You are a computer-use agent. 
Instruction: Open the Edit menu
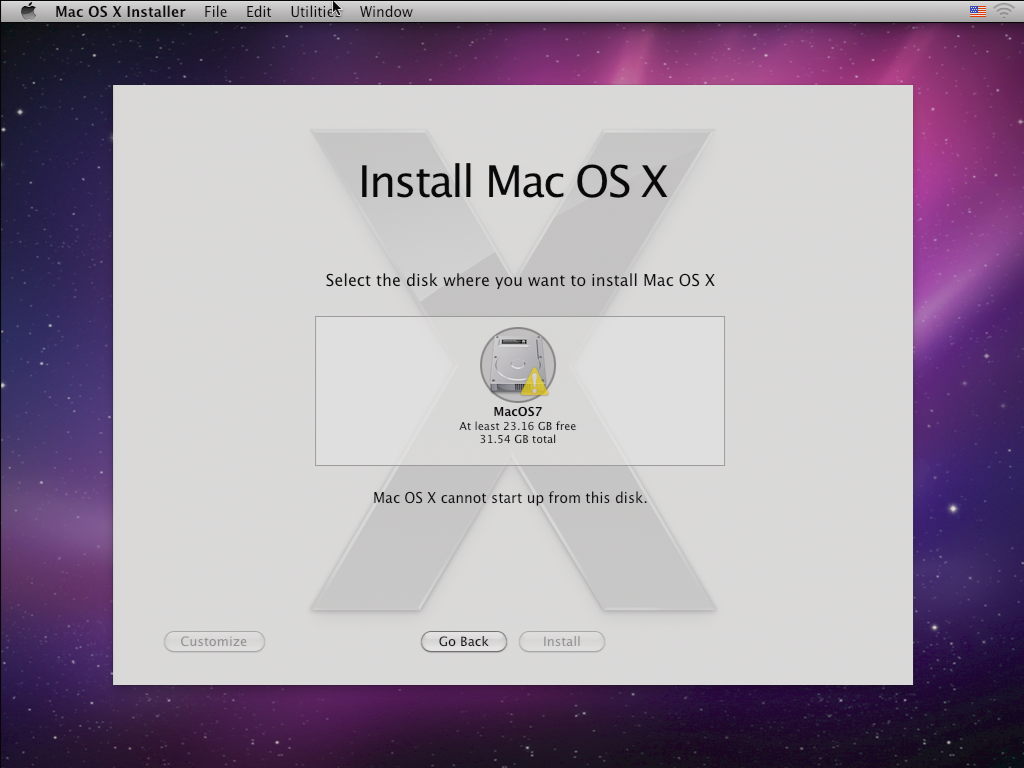(259, 12)
